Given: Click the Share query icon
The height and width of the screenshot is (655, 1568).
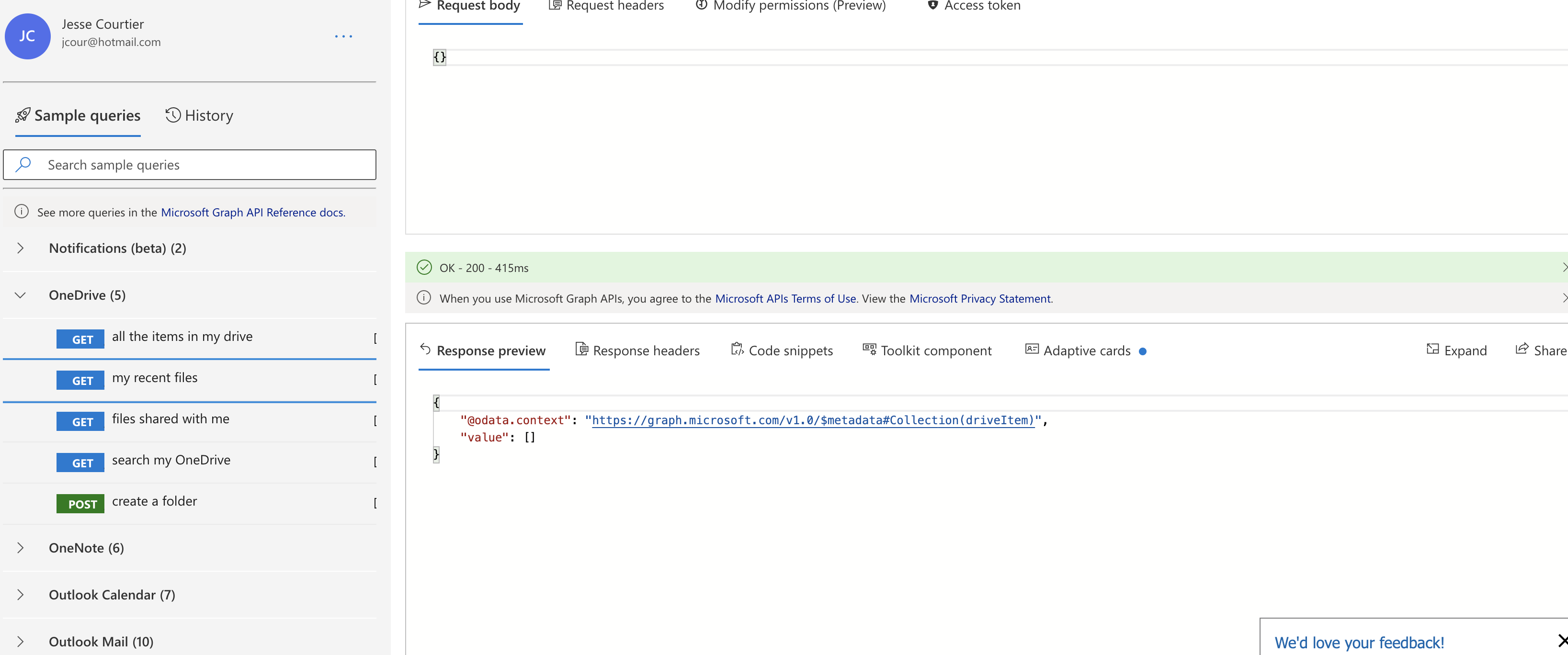Looking at the screenshot, I should point(1522,350).
